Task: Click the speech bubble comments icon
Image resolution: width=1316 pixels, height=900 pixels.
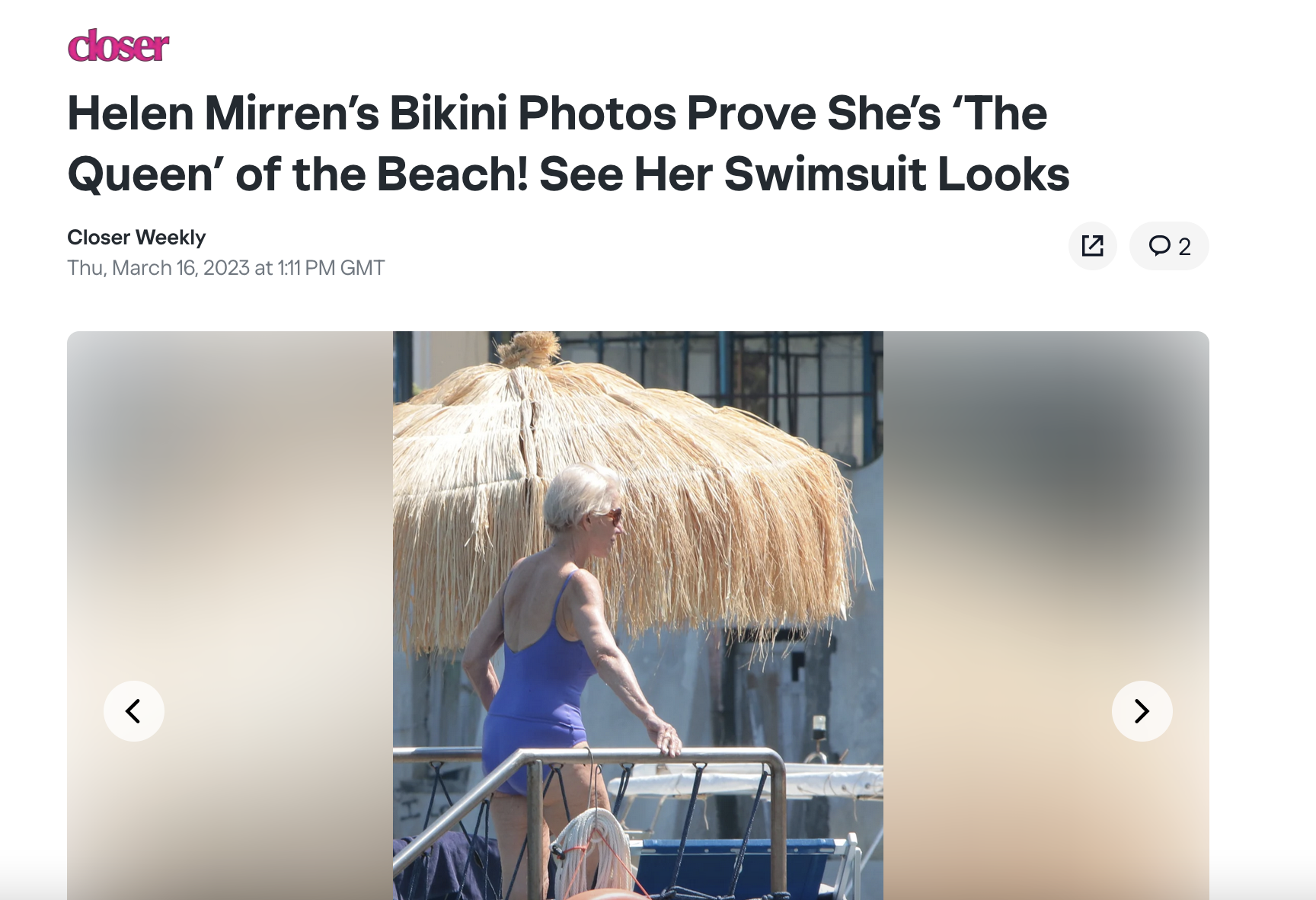Action: pos(1159,246)
